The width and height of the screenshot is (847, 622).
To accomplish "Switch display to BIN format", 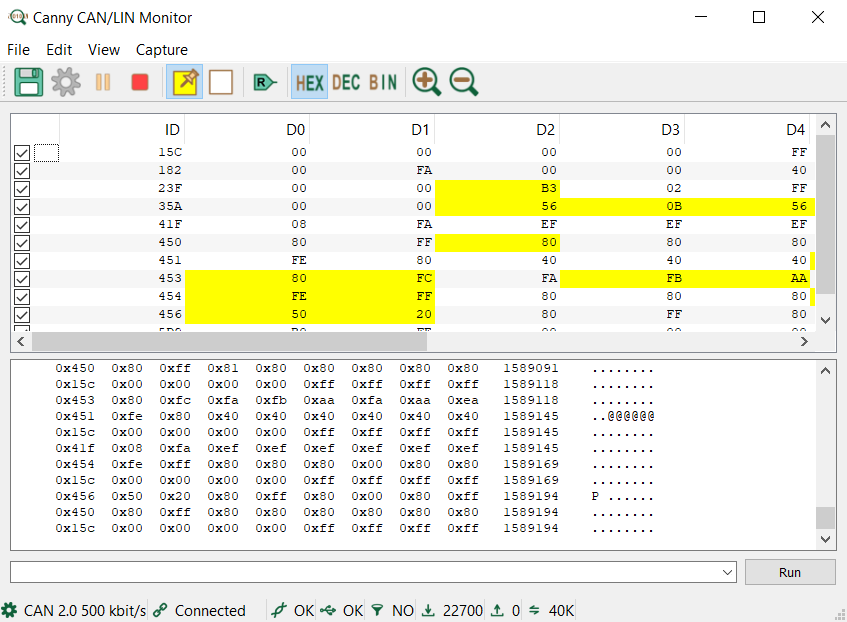I will [x=383, y=82].
